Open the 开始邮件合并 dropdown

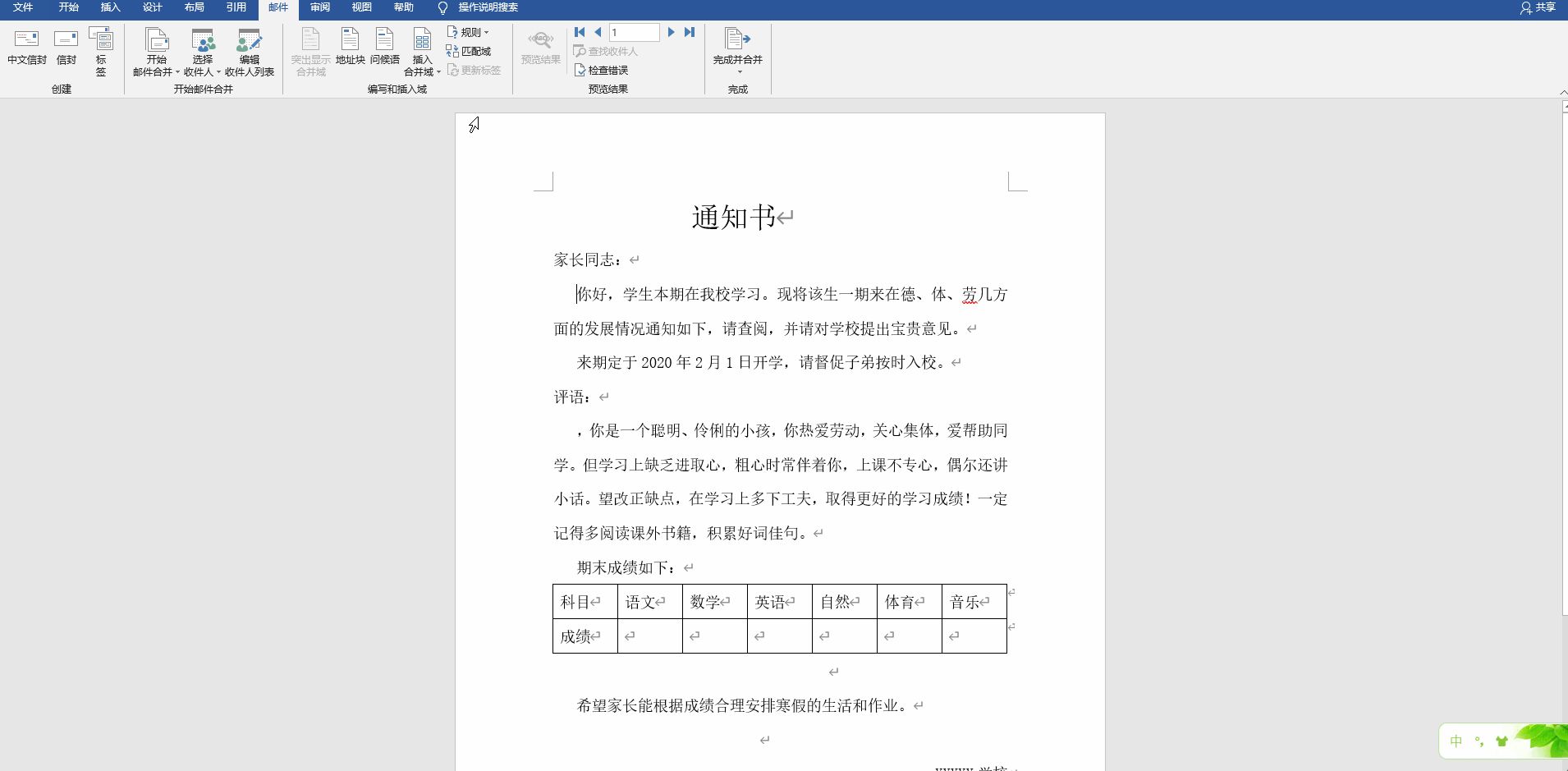pyautogui.click(x=156, y=52)
